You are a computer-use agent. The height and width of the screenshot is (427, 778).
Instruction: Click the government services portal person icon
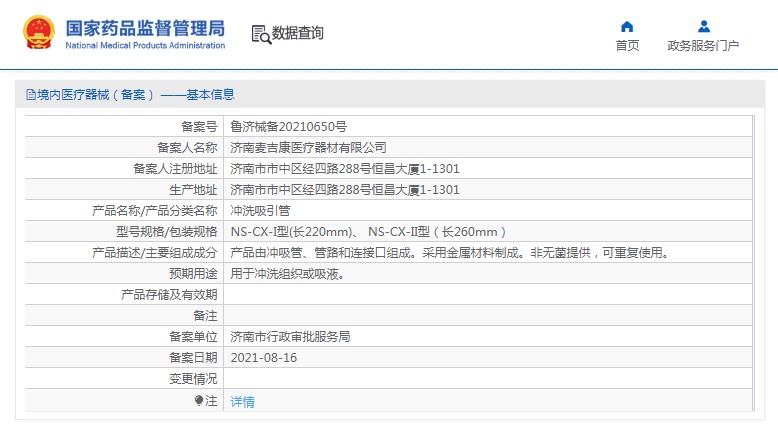[704, 26]
